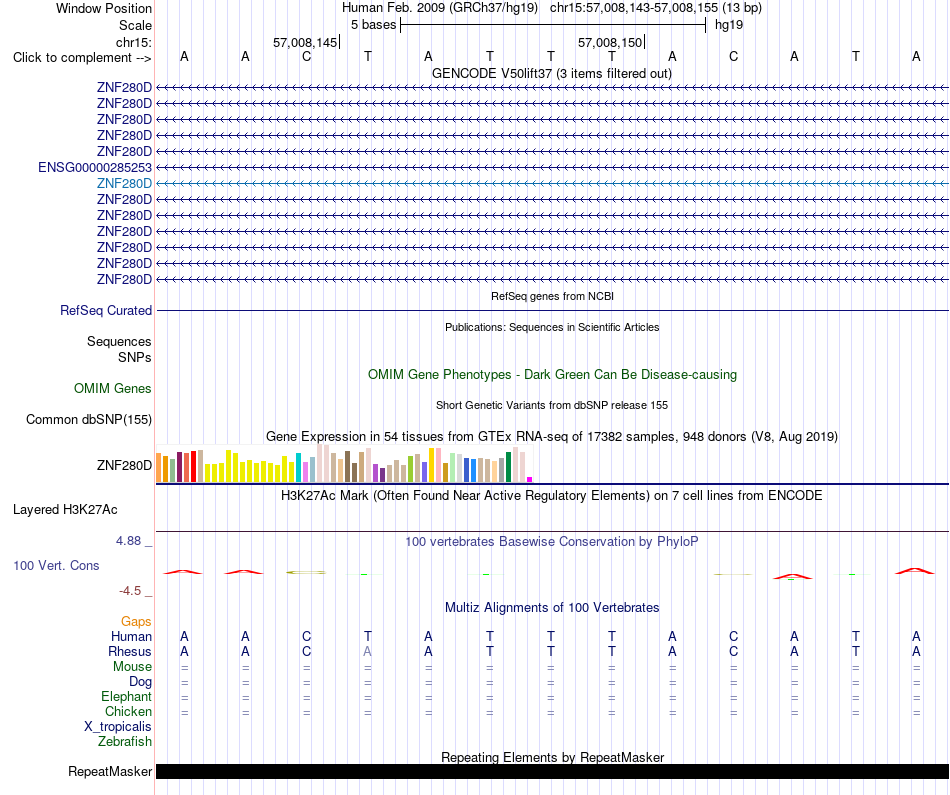Click the ZNF280D label beside the GTEx bar chart
The image size is (950, 795).
tap(124, 465)
